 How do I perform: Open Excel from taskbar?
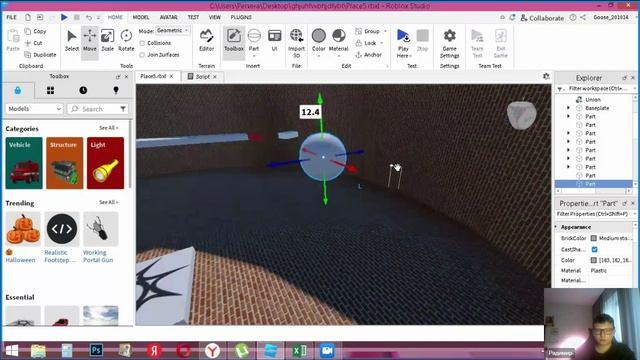pos(299,351)
